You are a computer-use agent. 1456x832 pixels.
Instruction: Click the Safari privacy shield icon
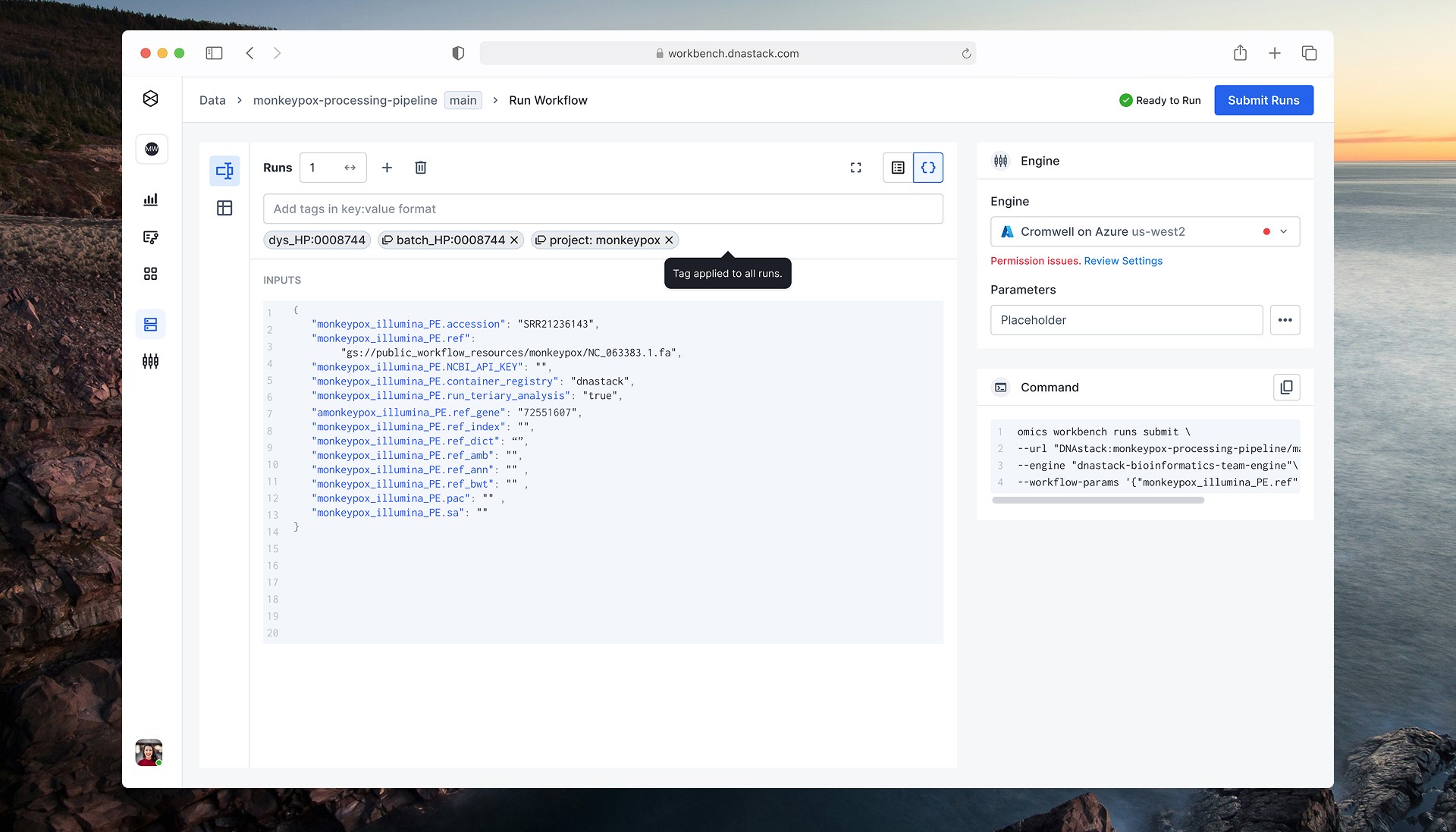(x=458, y=53)
